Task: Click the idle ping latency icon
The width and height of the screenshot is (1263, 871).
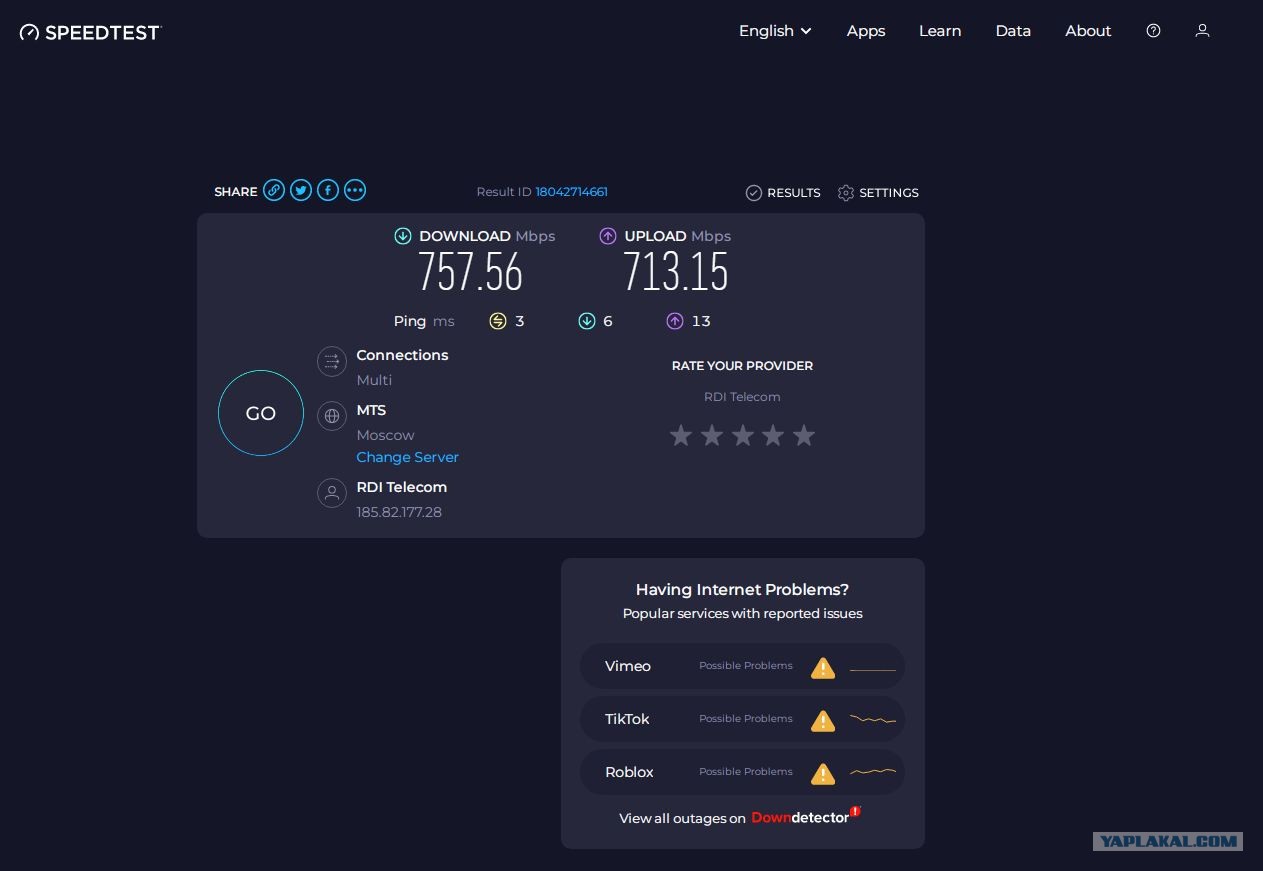Action: pyautogui.click(x=498, y=321)
